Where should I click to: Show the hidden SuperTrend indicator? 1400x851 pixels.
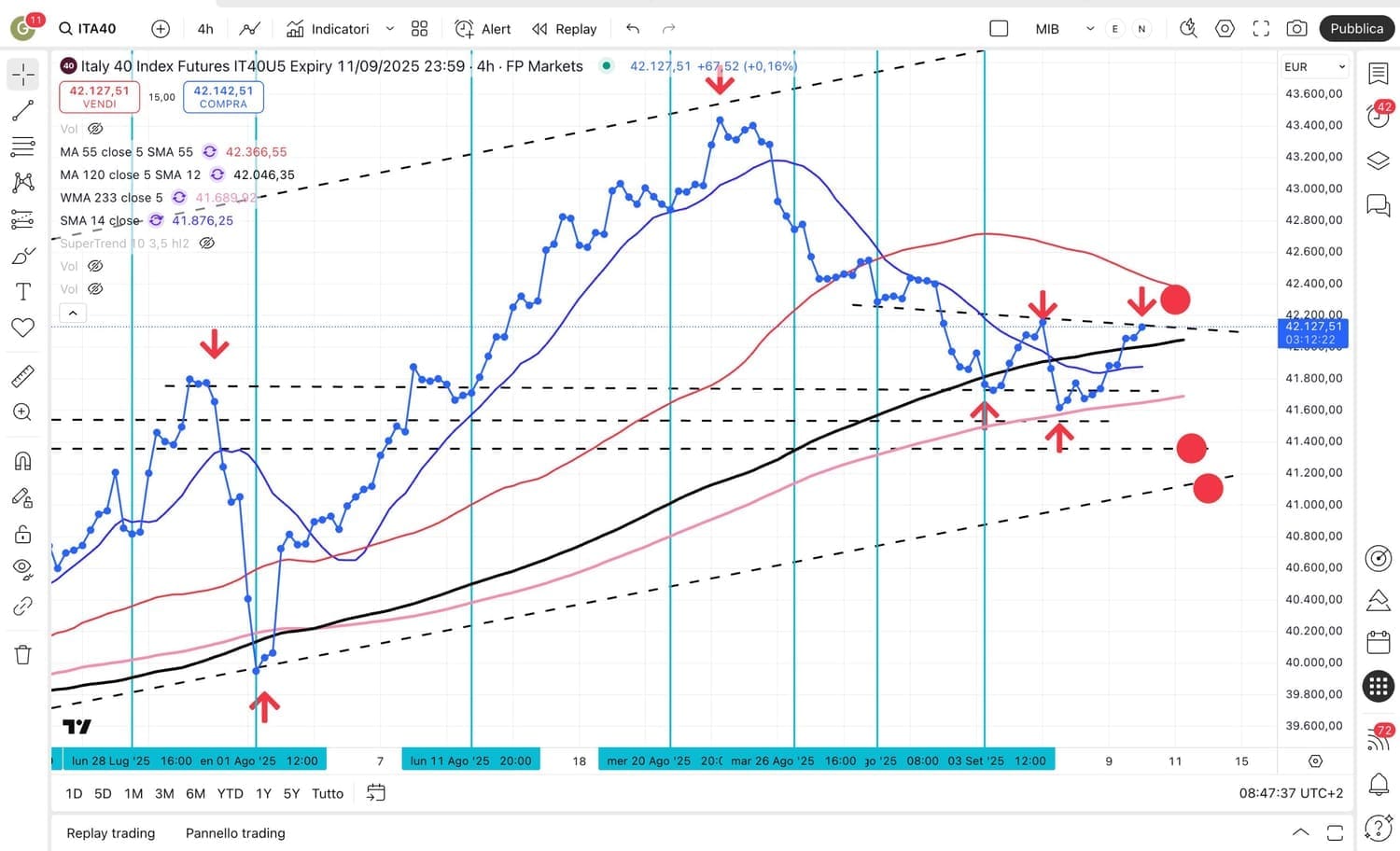click(x=207, y=244)
